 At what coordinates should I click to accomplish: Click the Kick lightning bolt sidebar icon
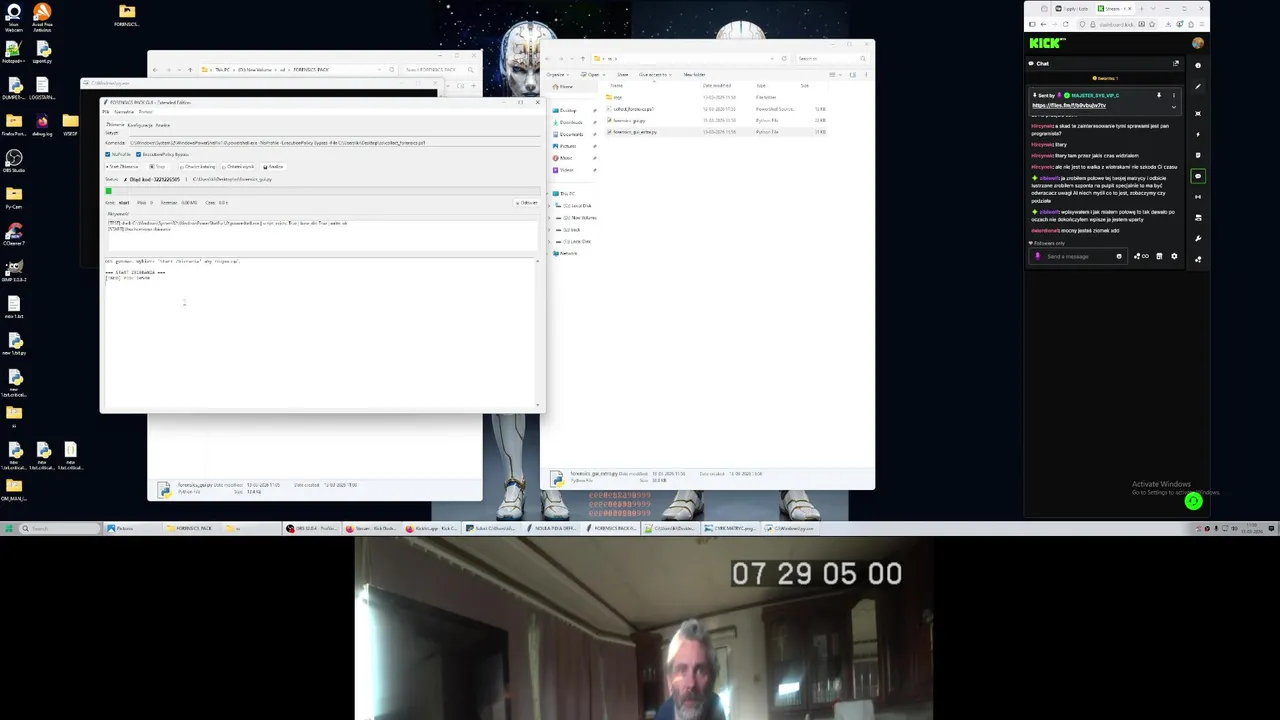[x=1198, y=134]
